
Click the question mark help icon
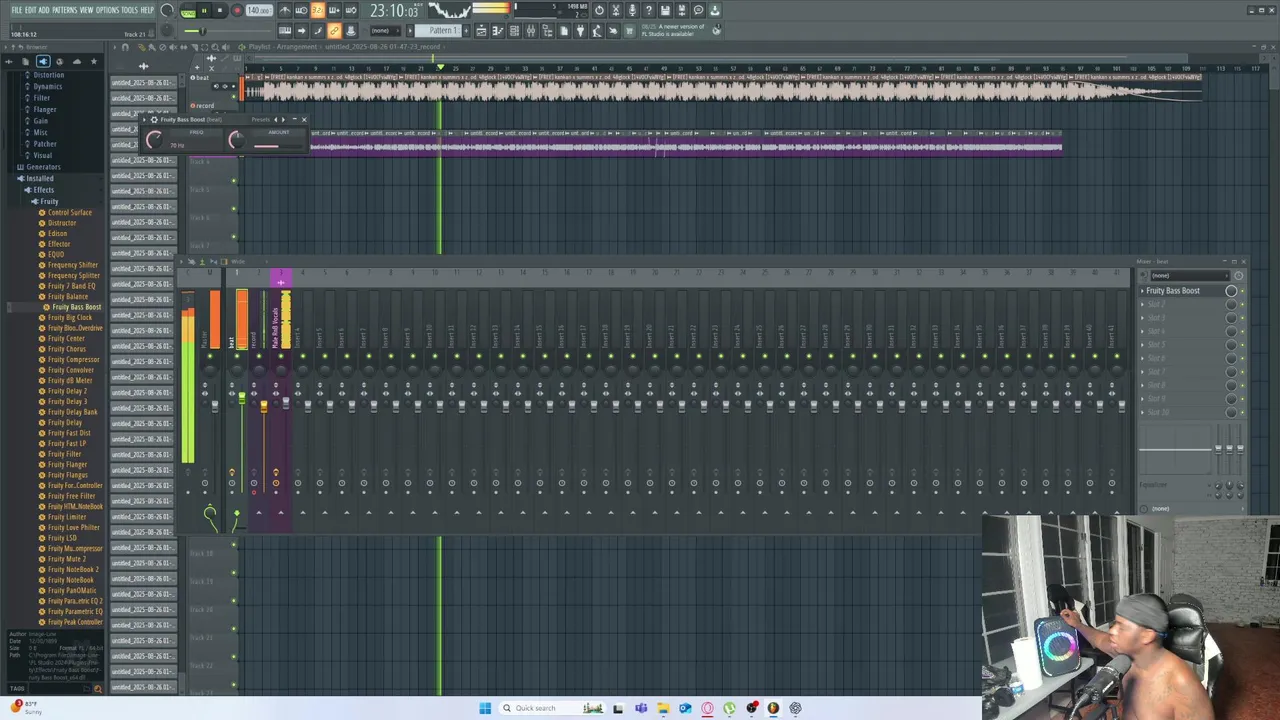click(649, 10)
